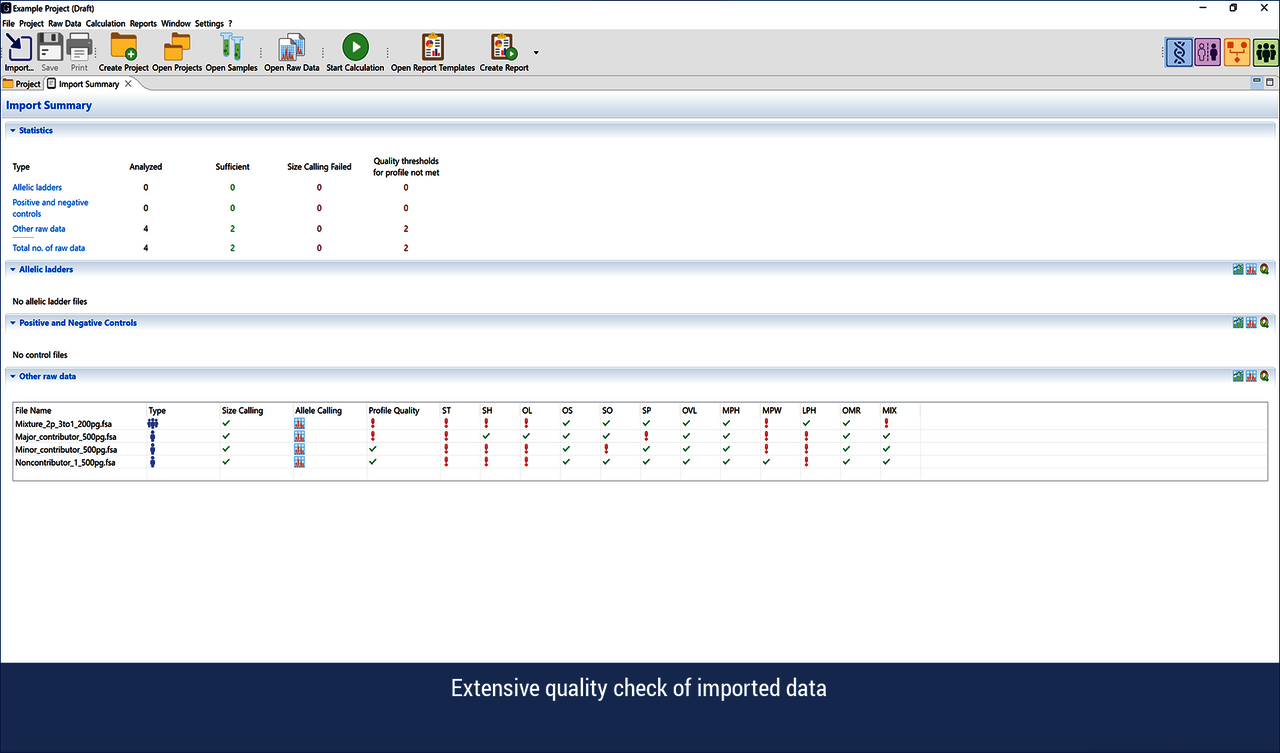Select file Noncontributor_1_500pg.fsa

click(x=65, y=463)
